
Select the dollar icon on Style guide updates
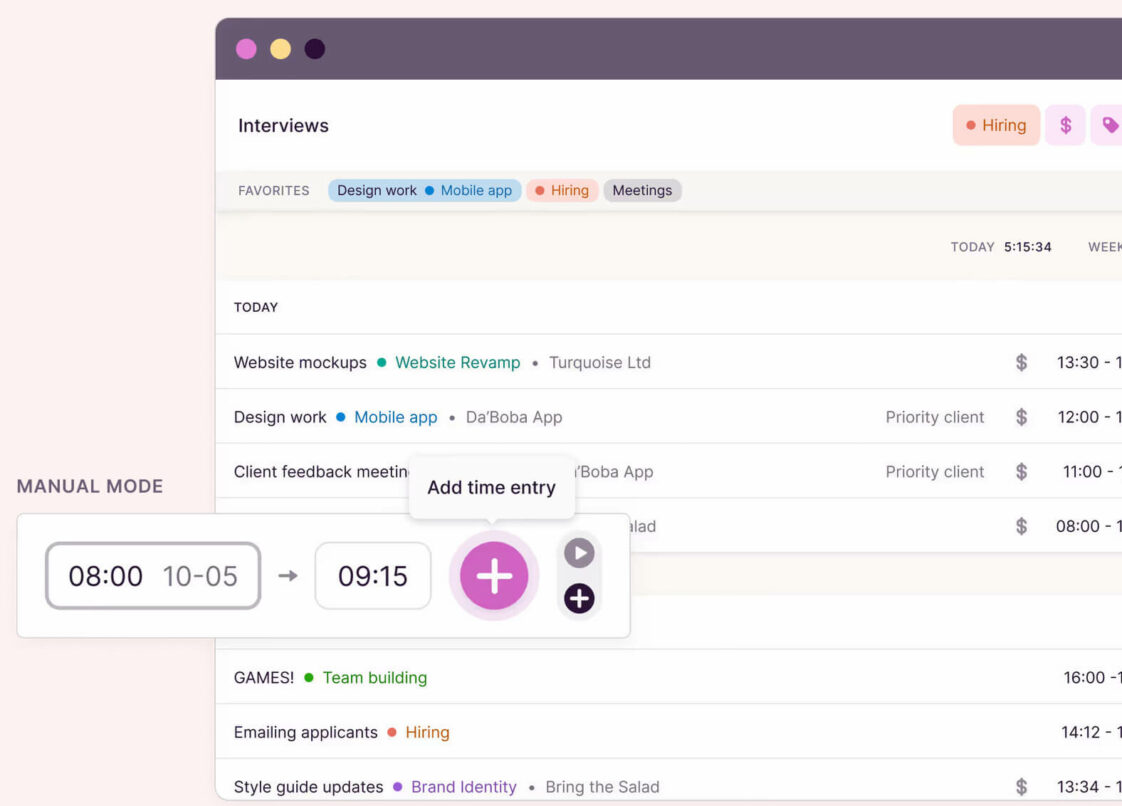tap(1021, 786)
